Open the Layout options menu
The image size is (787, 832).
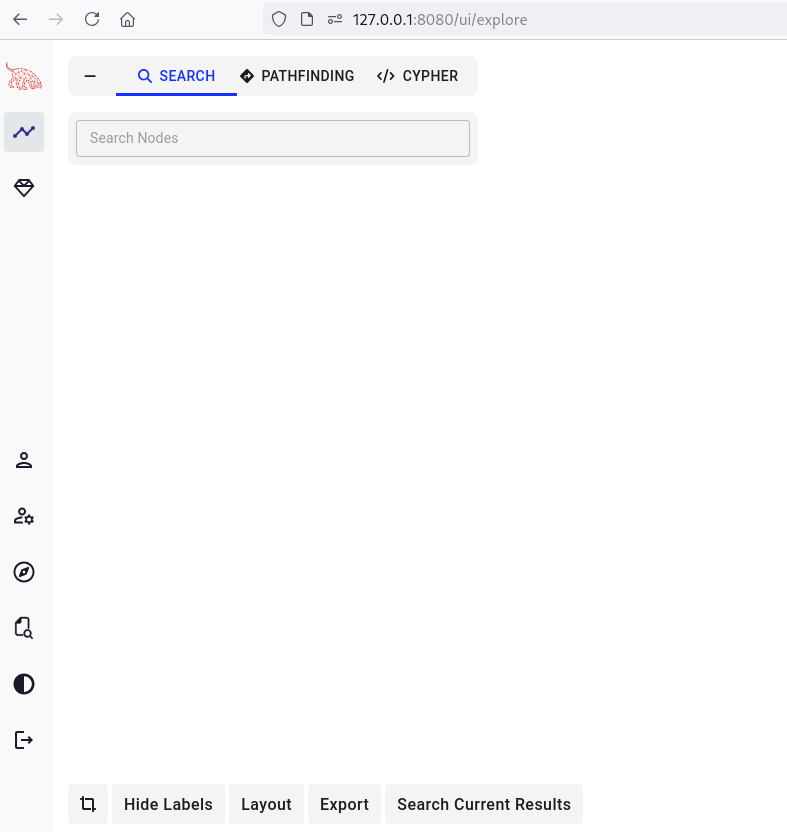pos(266,804)
